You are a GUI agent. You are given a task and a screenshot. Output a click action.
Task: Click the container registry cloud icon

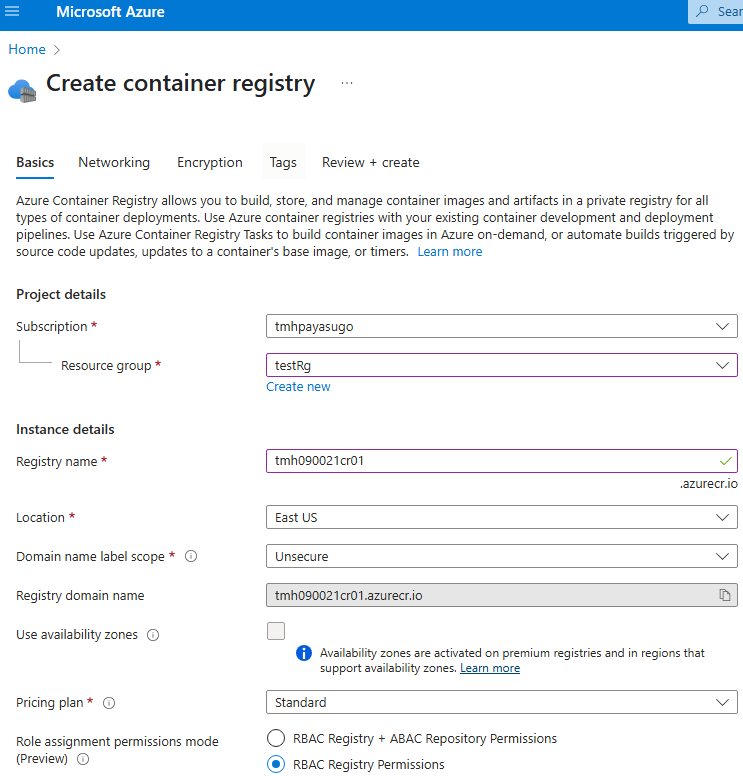(22, 91)
